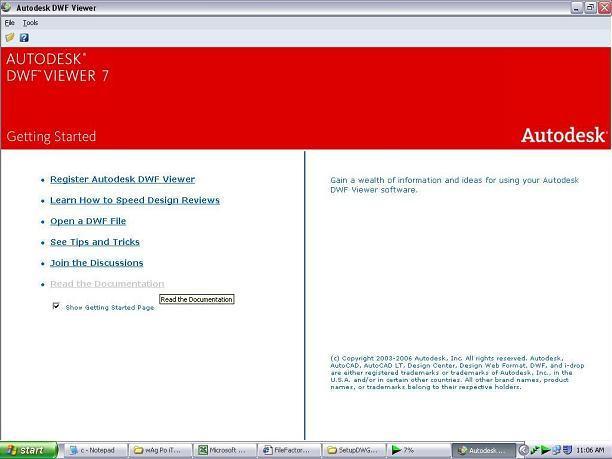Open Learn How to Speed Design Reviews

[x=135, y=200]
